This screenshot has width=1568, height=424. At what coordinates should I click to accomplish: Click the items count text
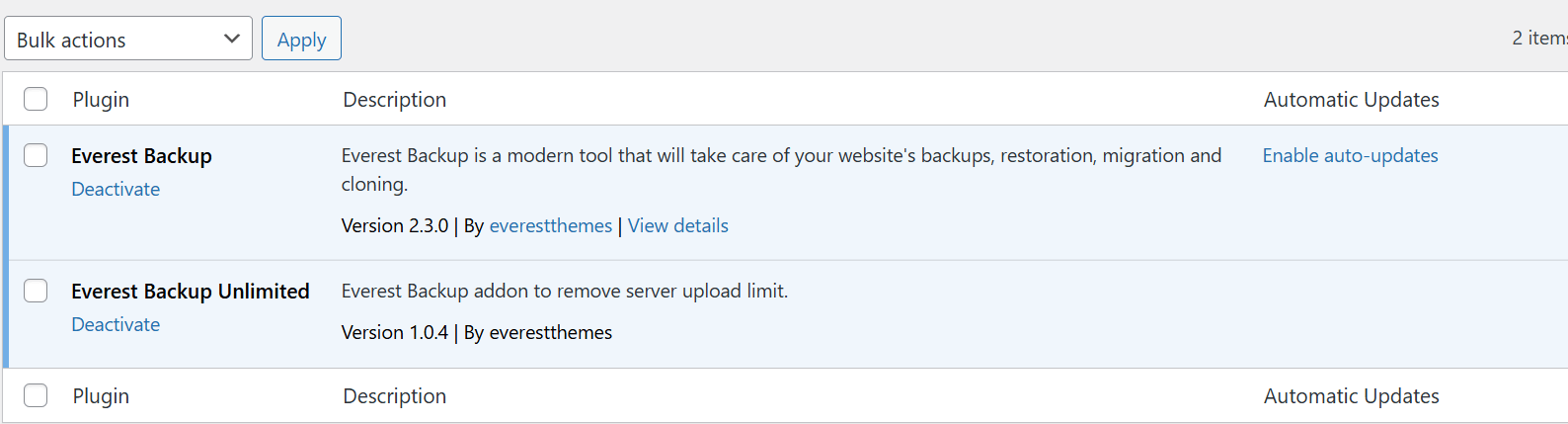[x=1539, y=38]
